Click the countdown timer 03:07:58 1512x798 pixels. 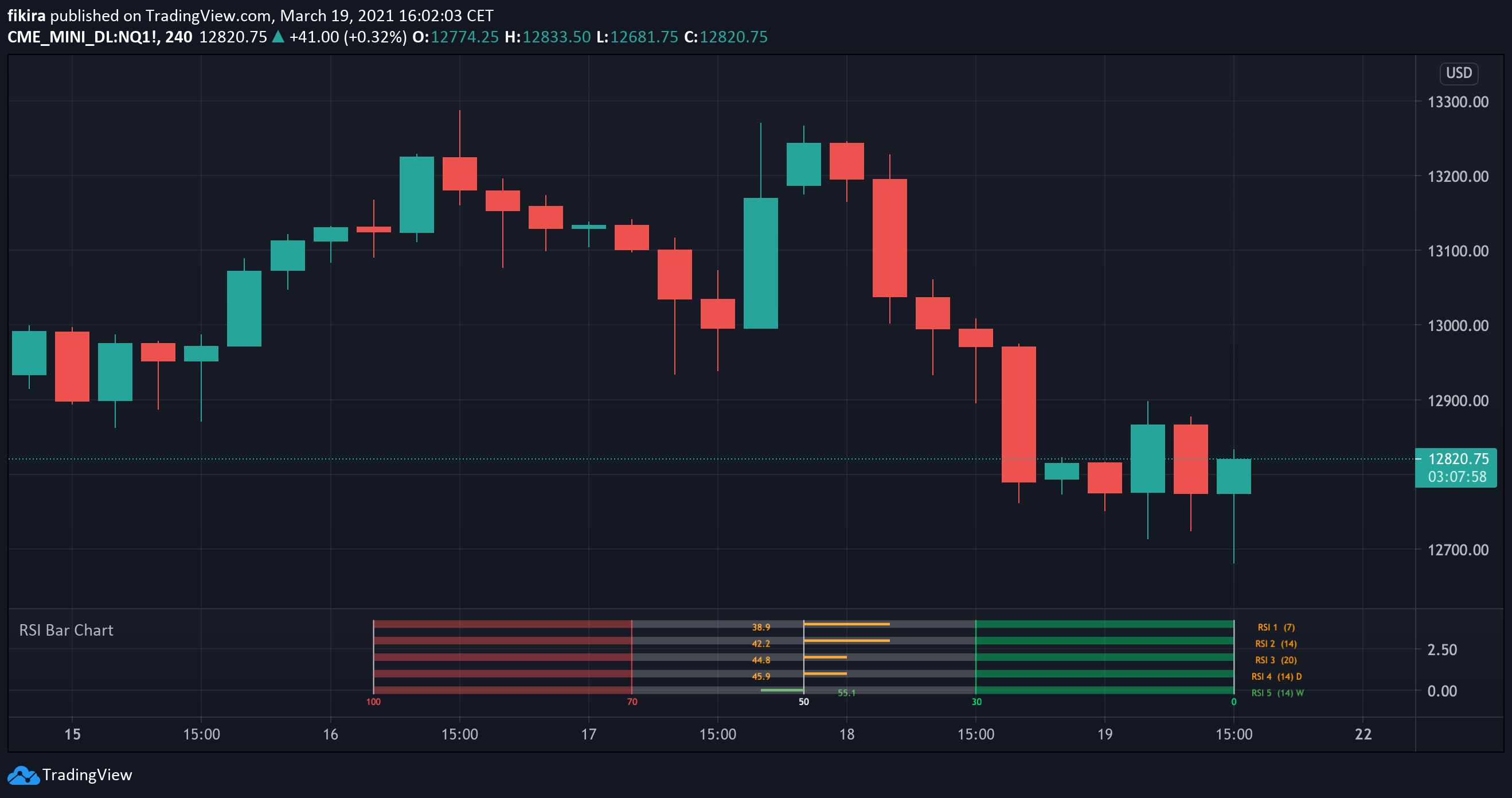coord(1458,476)
